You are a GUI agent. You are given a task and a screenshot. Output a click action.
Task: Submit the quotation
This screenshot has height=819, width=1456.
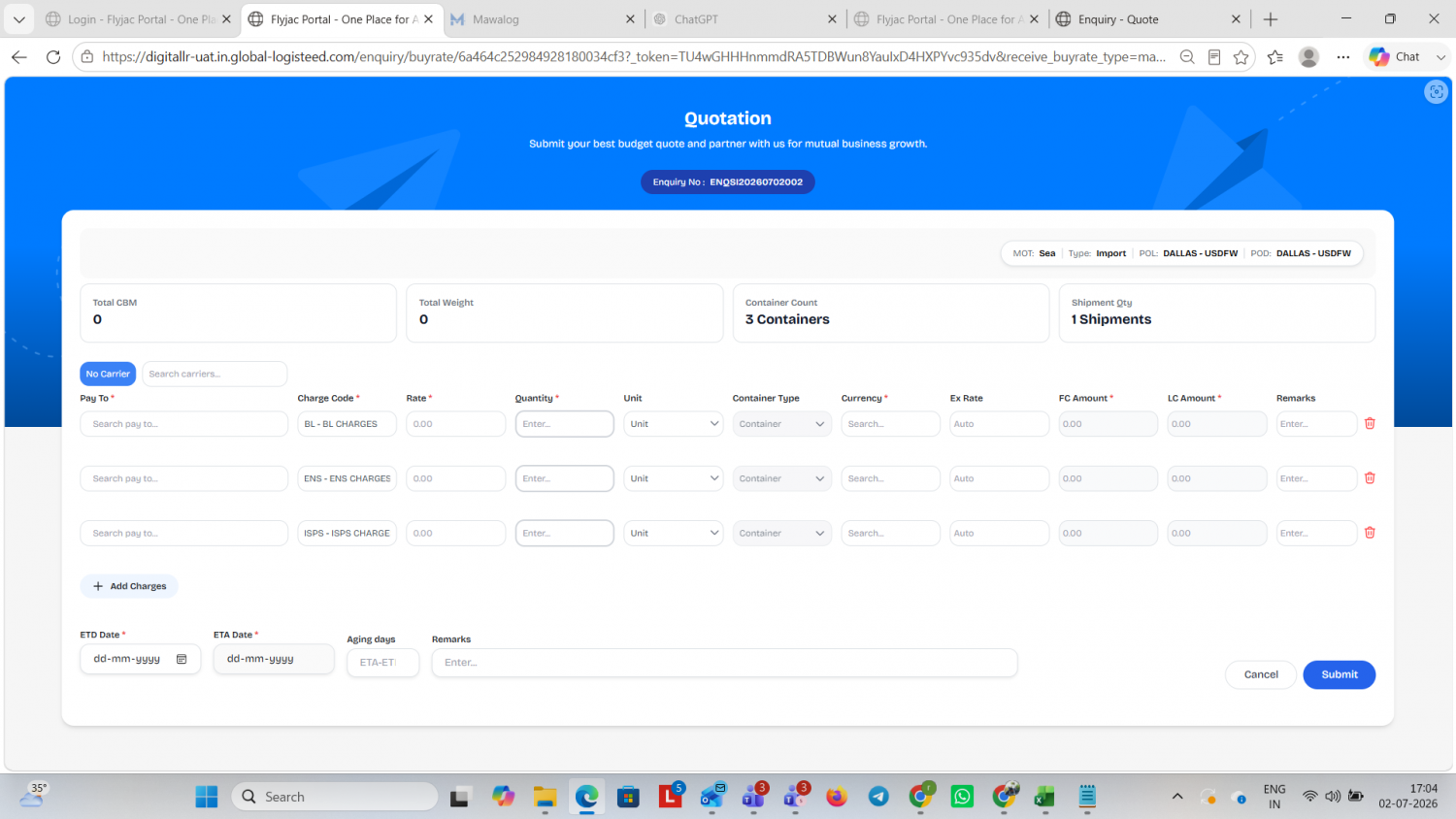[1339, 674]
